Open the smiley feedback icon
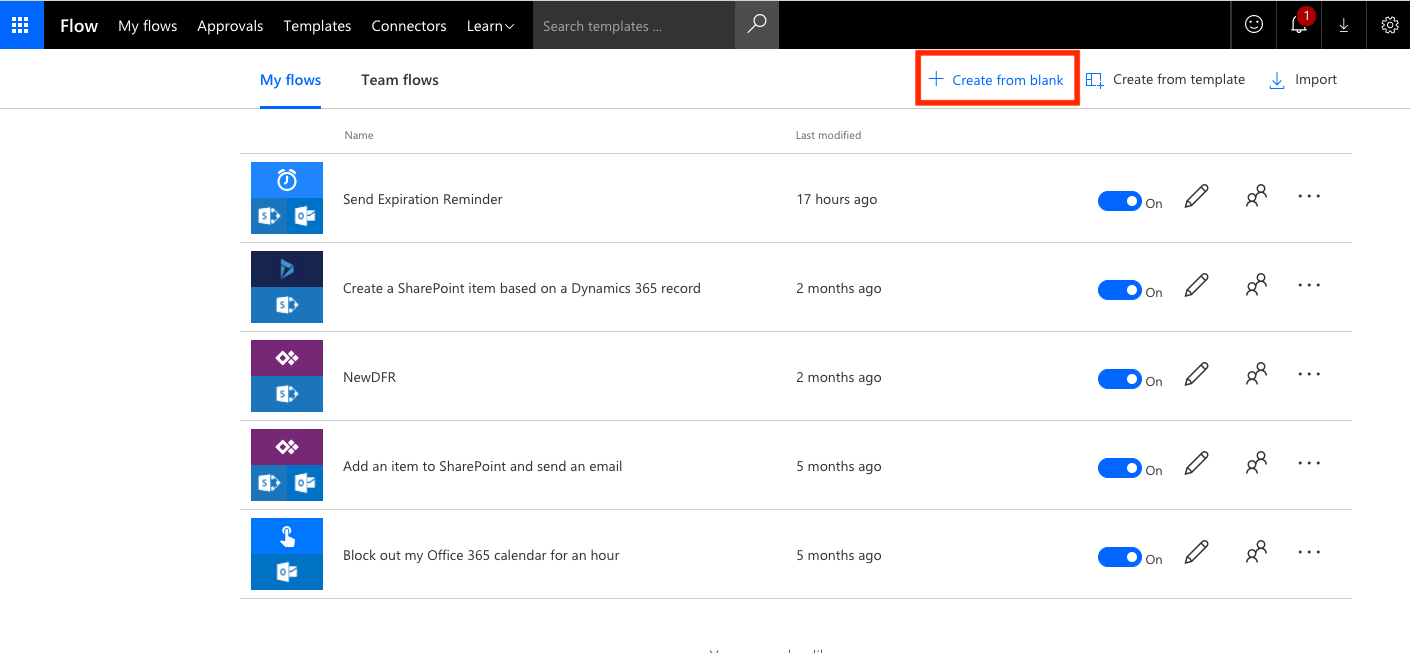The image size is (1410, 653). [x=1254, y=25]
